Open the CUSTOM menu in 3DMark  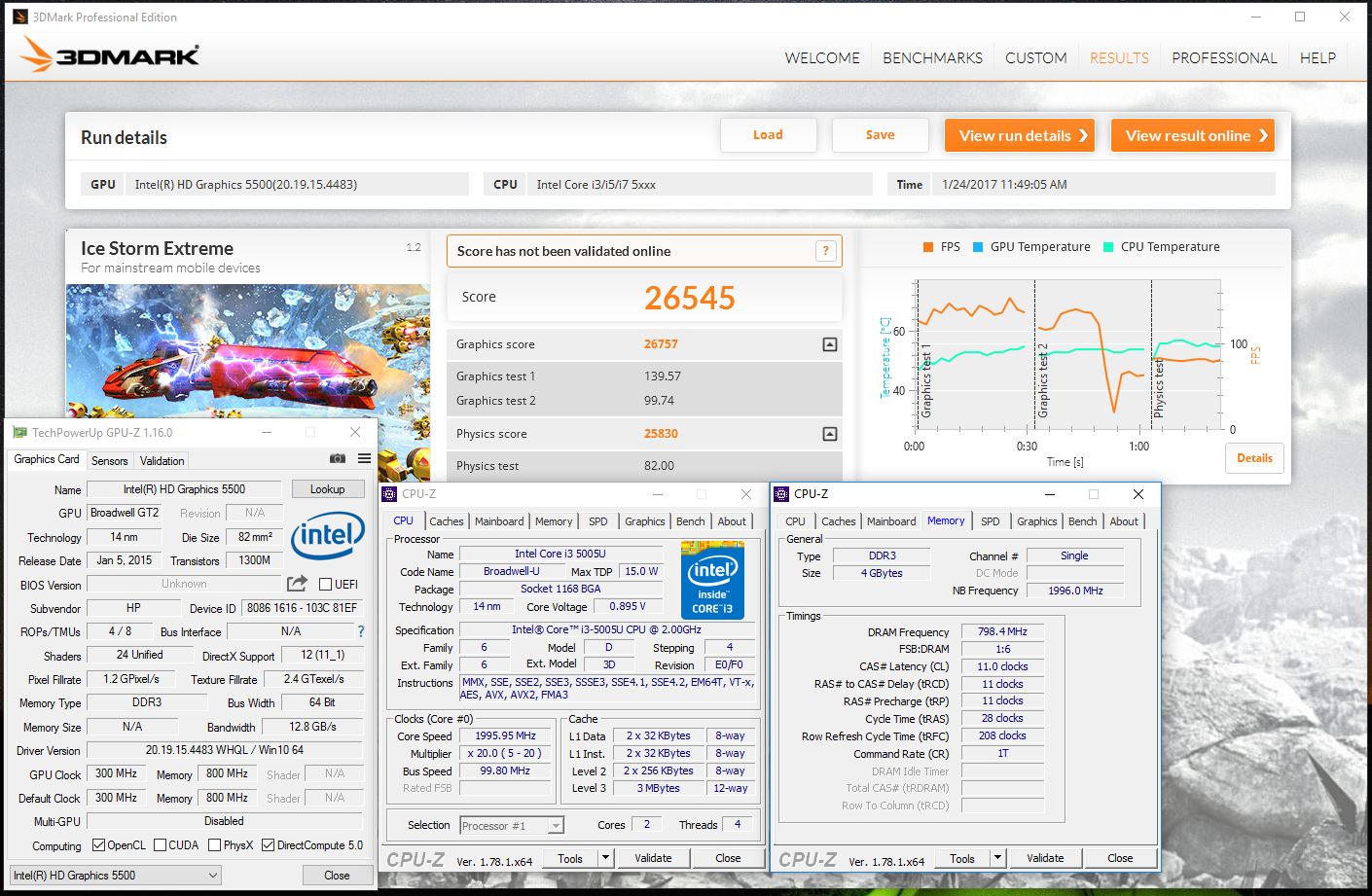1036,58
